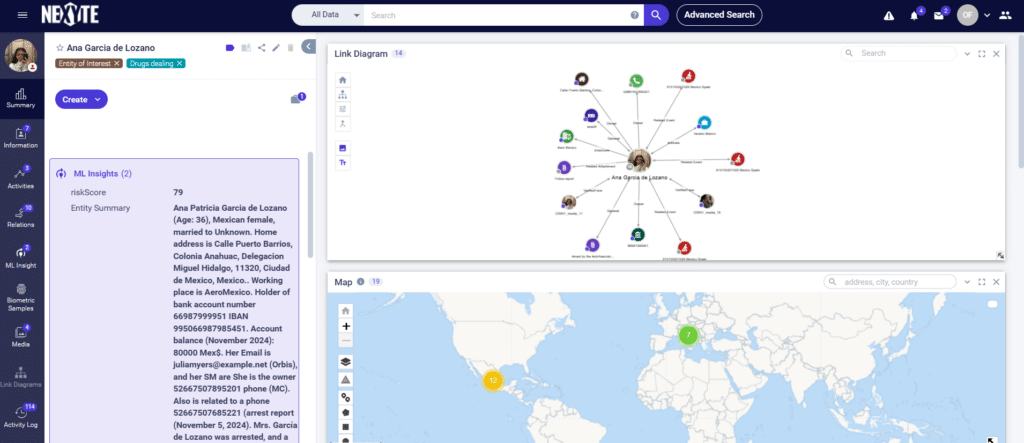1024x443 pixels.
Task: Remove the Drugs dealing tag
Action: point(180,63)
